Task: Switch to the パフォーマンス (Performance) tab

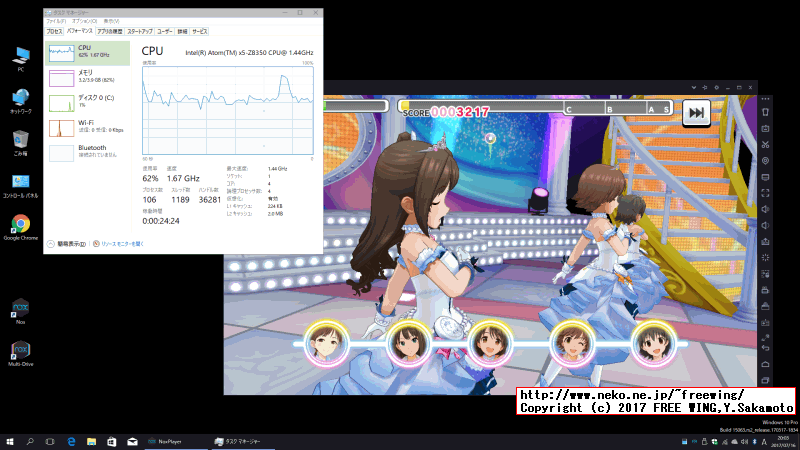Action: pyautogui.click(x=80, y=31)
